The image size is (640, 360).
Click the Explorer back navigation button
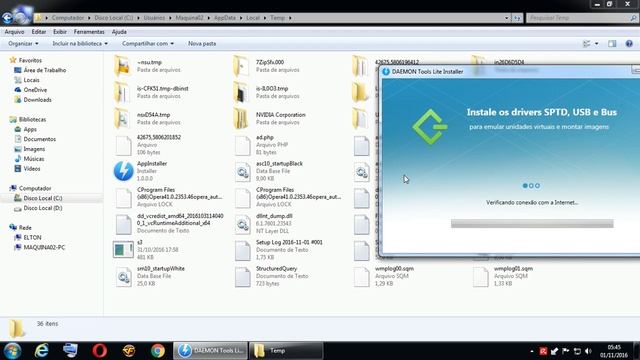point(7,18)
